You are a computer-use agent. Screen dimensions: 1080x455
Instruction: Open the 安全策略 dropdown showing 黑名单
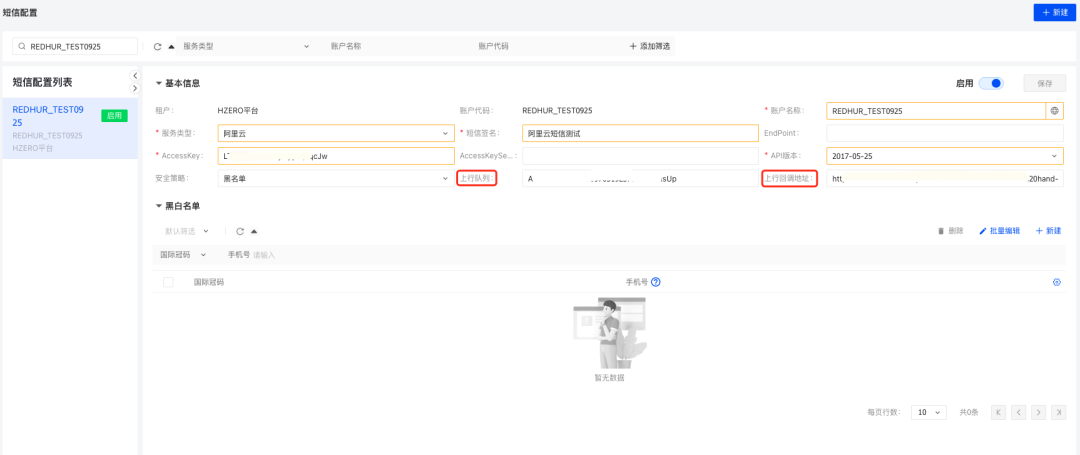[335, 178]
